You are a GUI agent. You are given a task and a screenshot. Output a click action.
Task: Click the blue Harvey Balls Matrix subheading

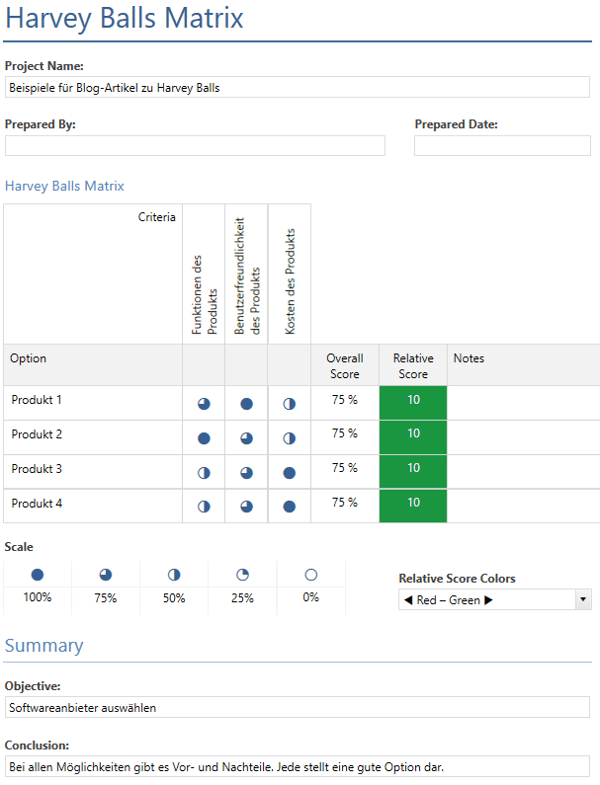click(65, 186)
